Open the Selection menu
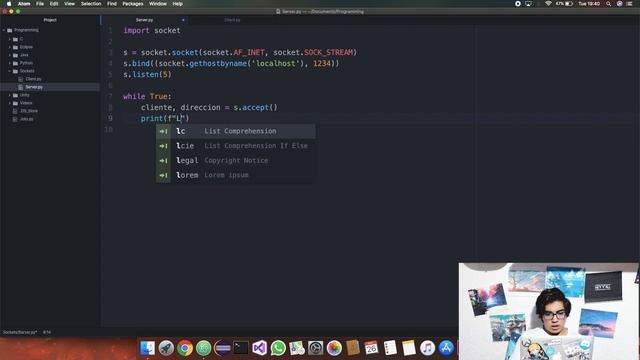 (91, 4)
